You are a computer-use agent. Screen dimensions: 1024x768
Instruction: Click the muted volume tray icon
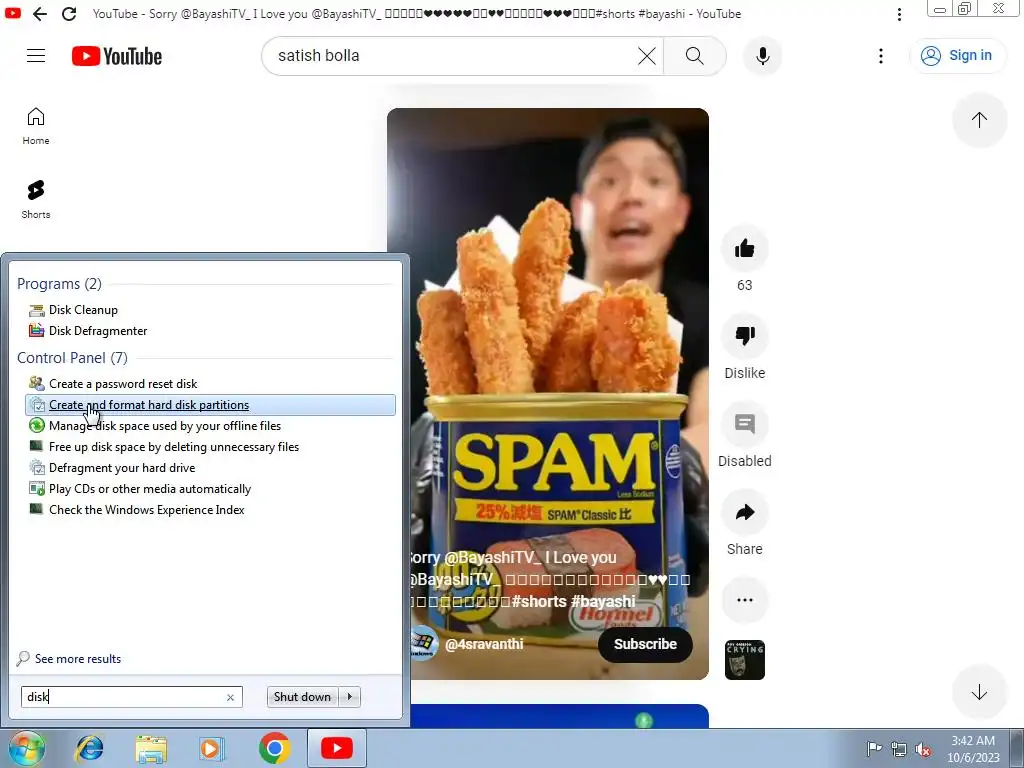(923, 749)
